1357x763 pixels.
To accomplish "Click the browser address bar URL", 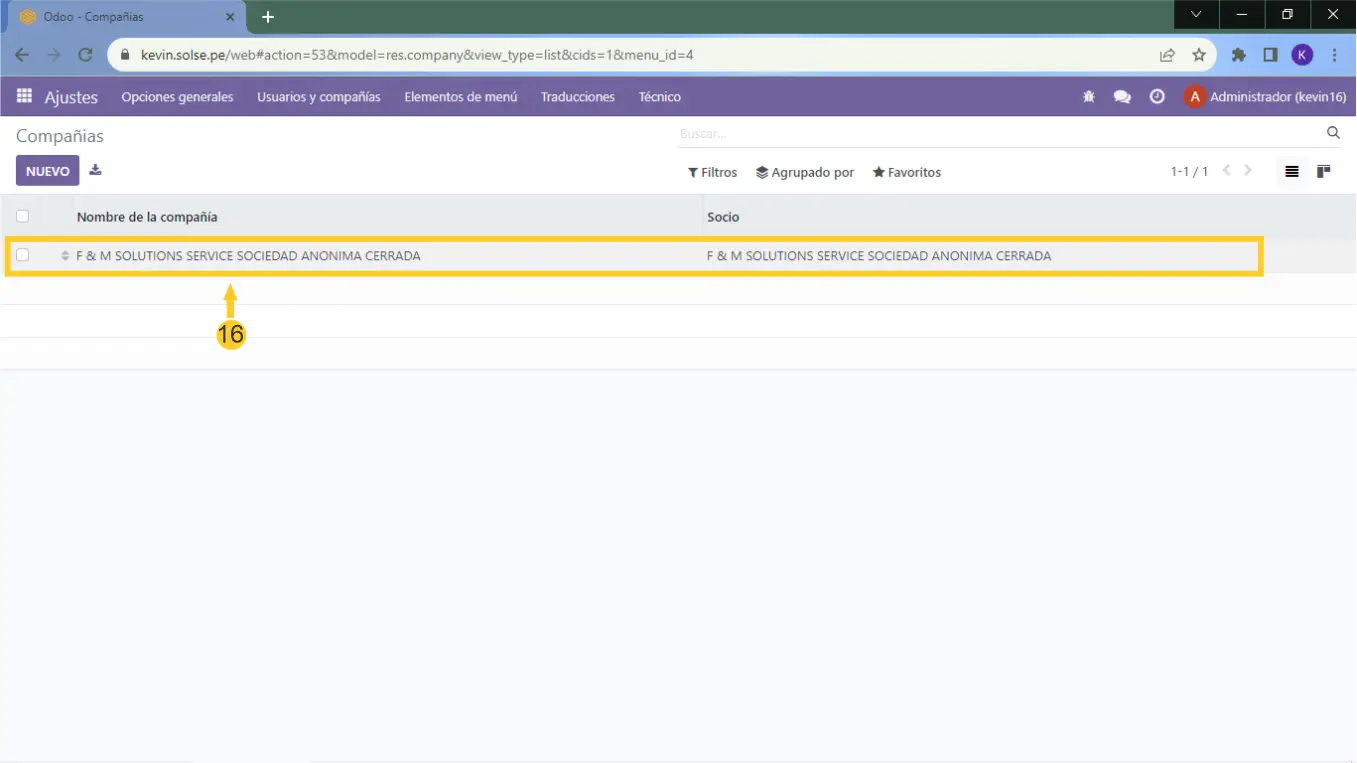I will [x=417, y=55].
